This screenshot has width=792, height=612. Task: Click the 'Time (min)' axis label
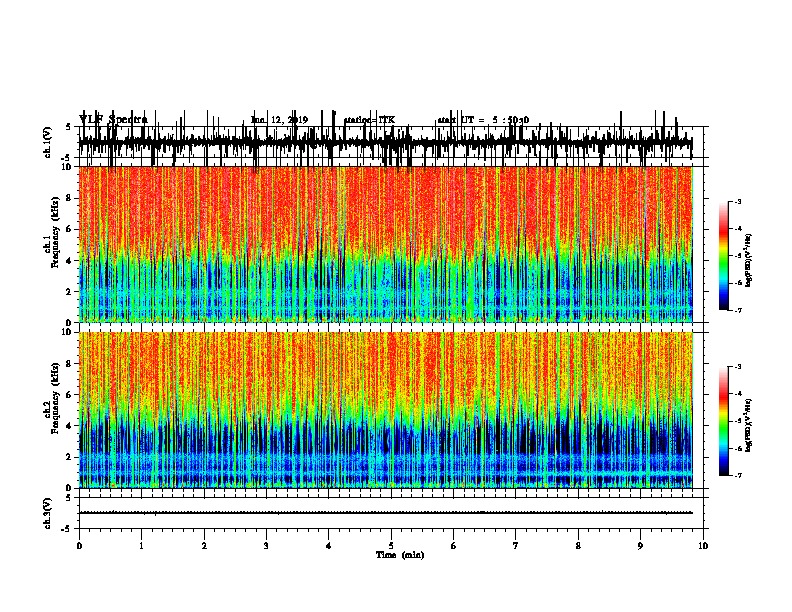pos(400,555)
